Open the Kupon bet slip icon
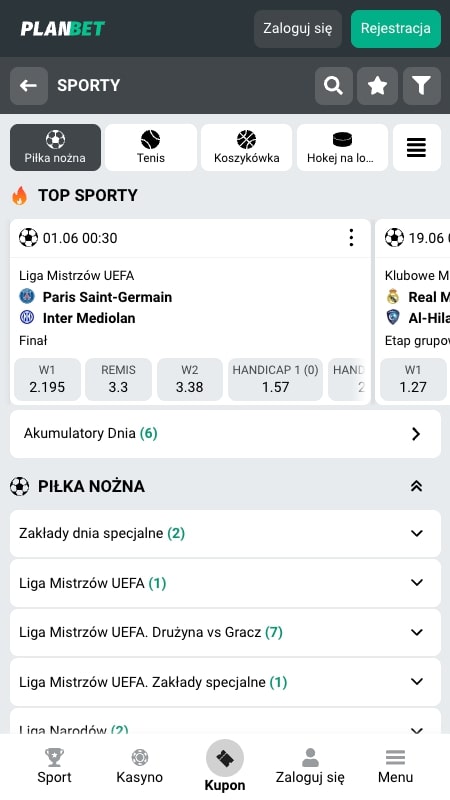This screenshot has width=450, height=800. coord(225,759)
